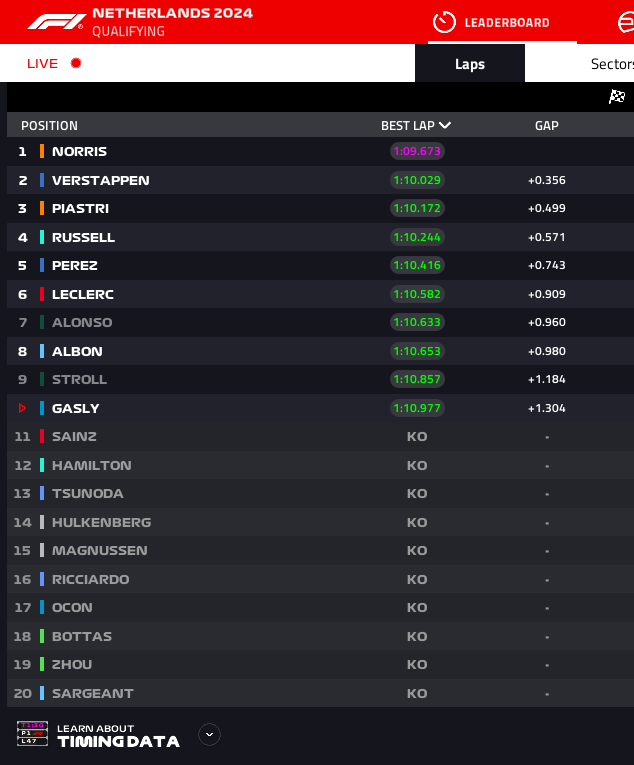
Task: Select the Verstappen row
Action: [200, 180]
